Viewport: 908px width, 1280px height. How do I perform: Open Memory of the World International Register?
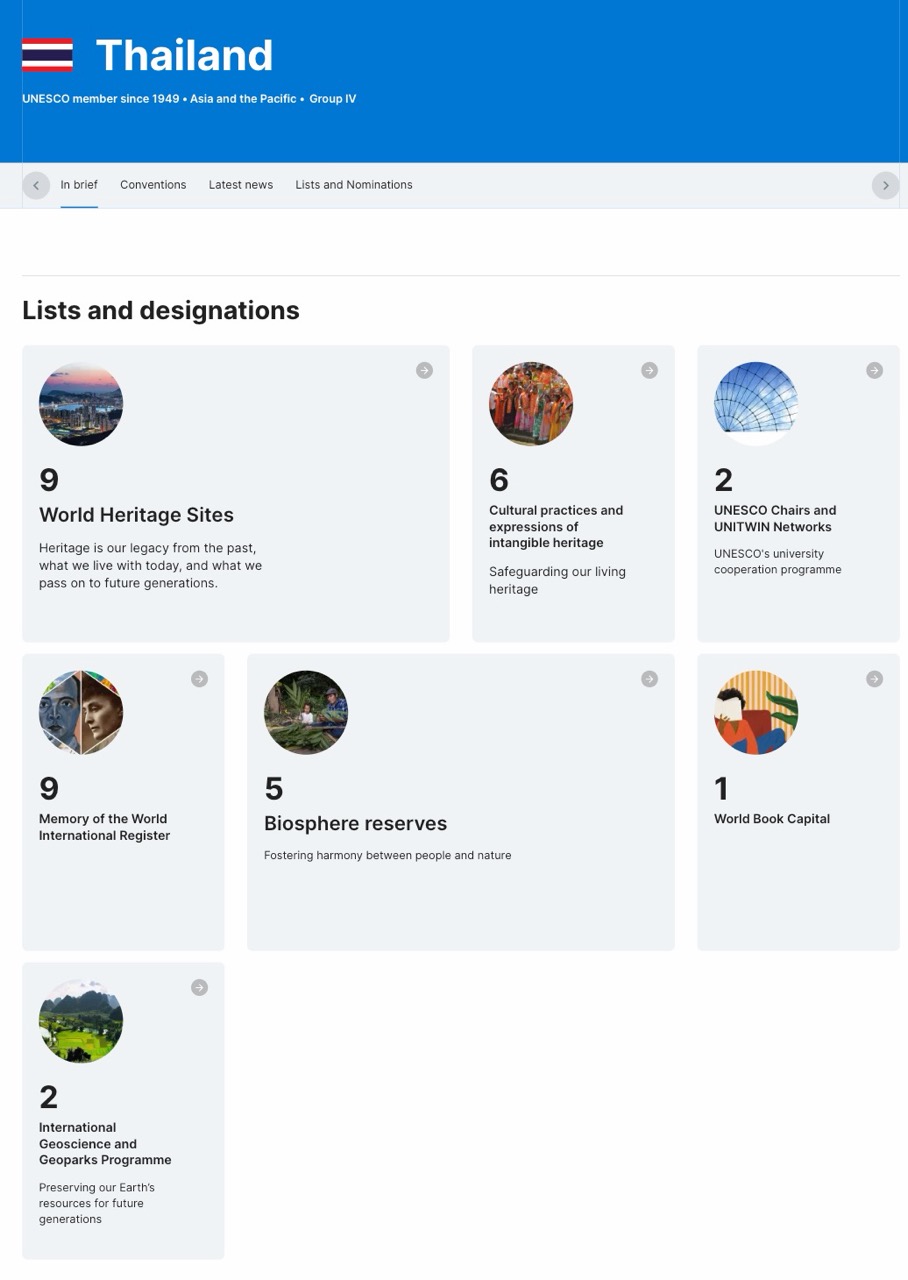click(104, 827)
